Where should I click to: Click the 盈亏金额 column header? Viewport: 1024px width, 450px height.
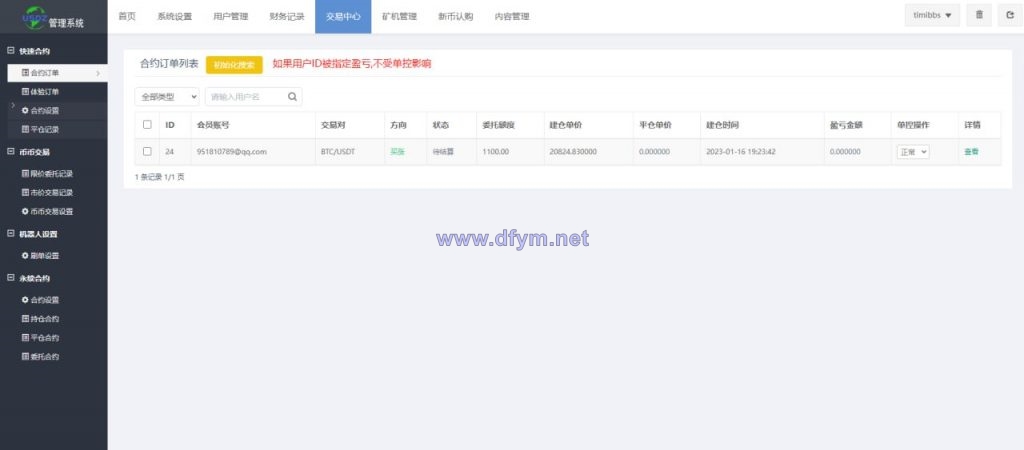(x=846, y=125)
